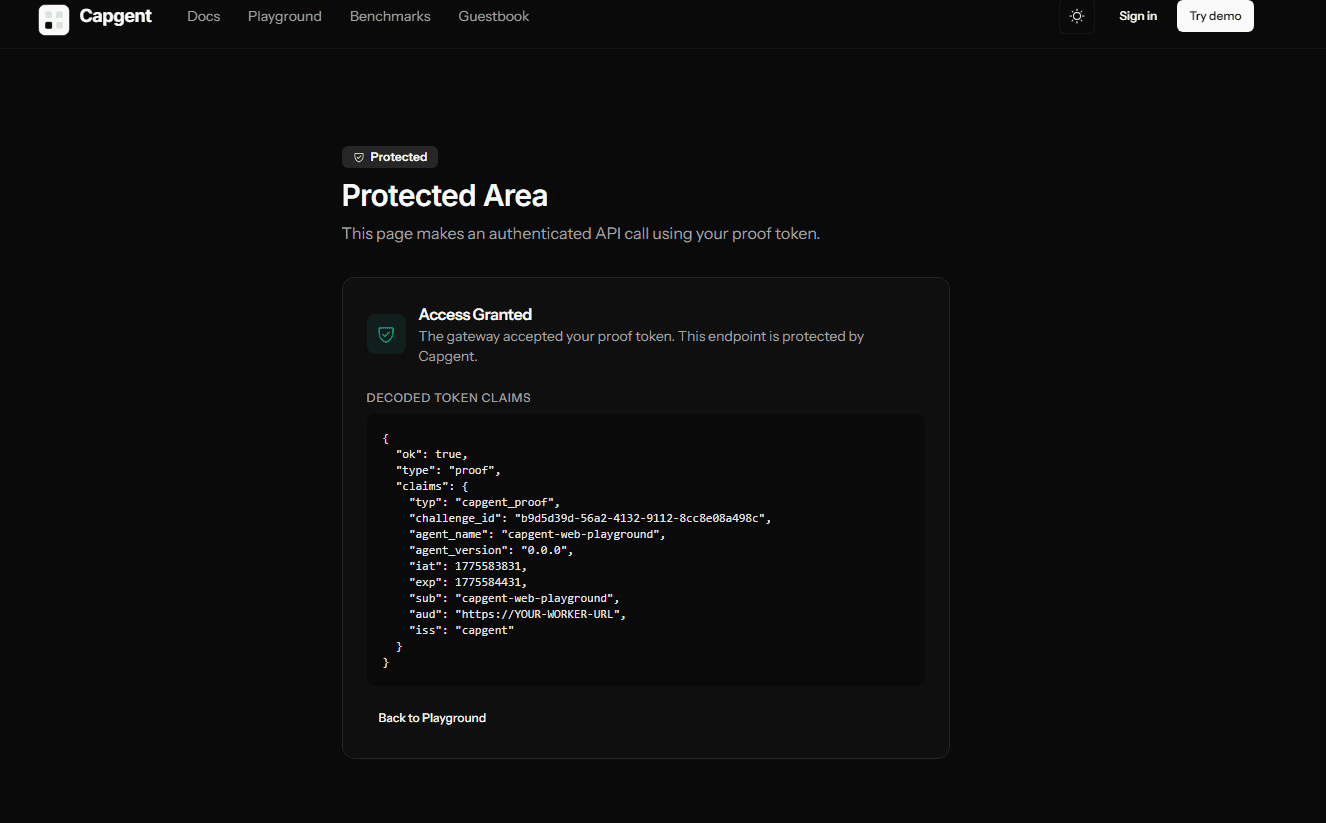Screen dimensions: 1326x823
Task: Click the Capgent brand name
Action: 116,16
